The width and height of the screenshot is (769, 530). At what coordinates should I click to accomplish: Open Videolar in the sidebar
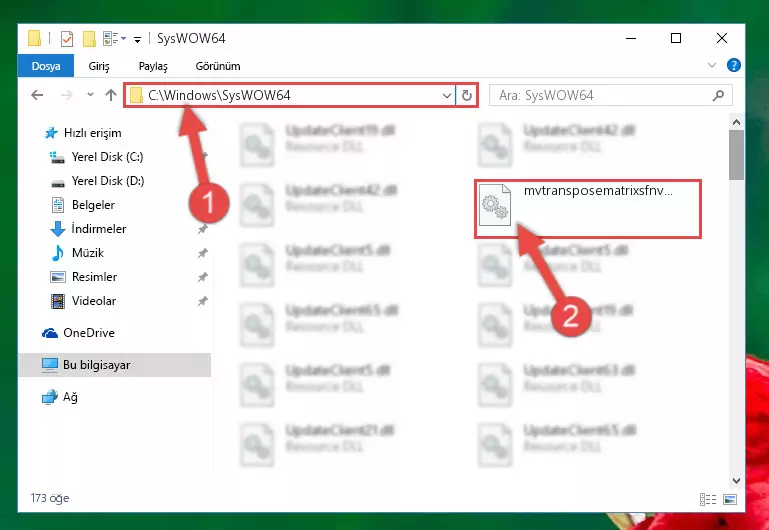point(94,301)
